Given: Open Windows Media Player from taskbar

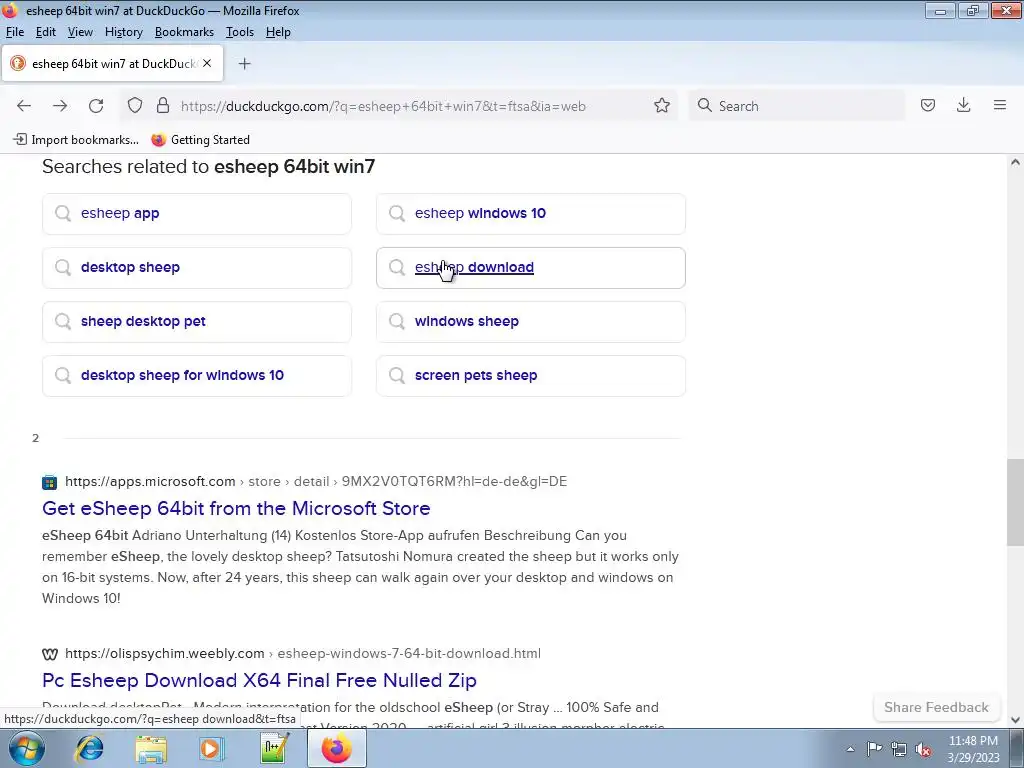Looking at the screenshot, I should pos(212,748).
